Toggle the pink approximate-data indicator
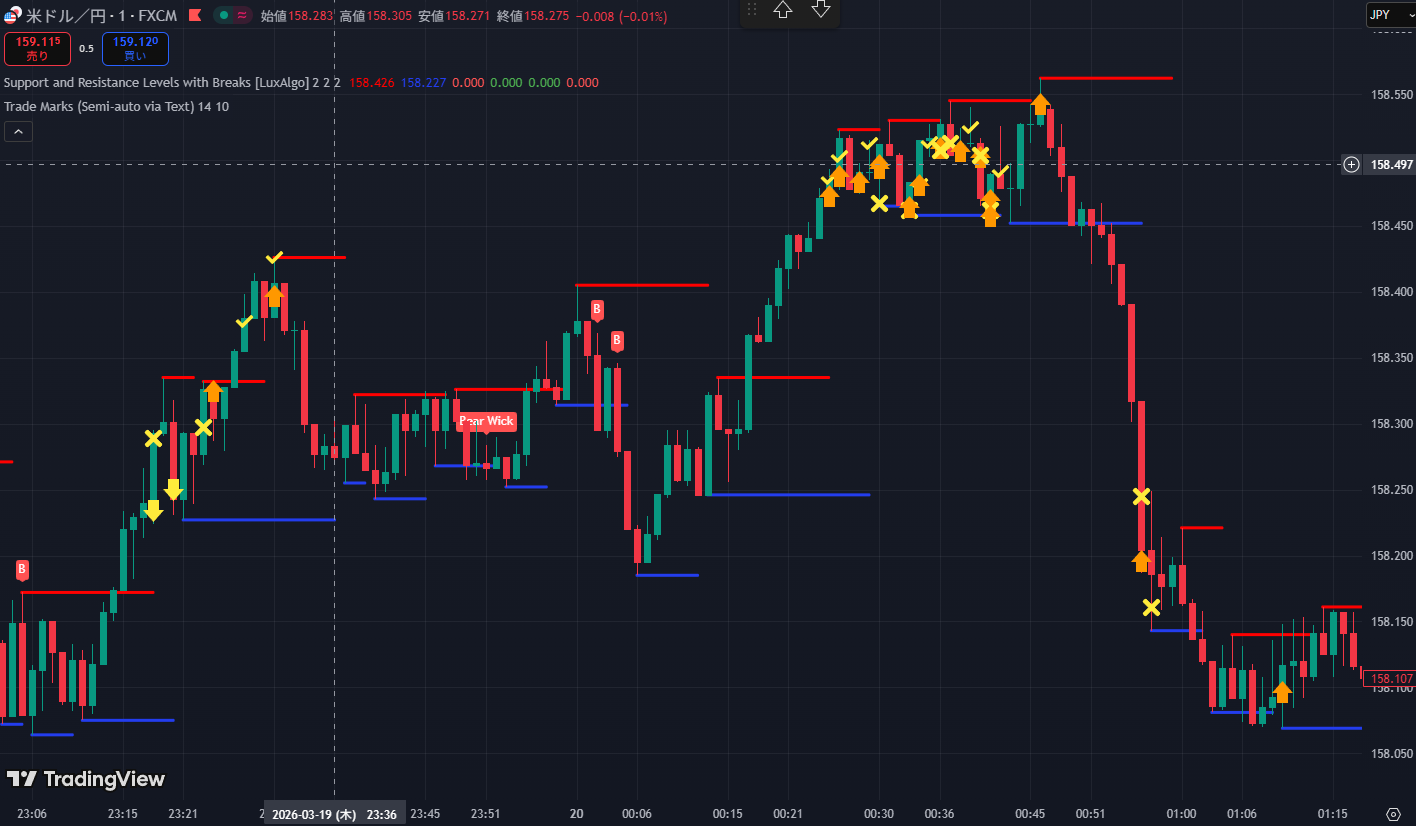Screen dimensions: 1416x826 tap(241, 15)
